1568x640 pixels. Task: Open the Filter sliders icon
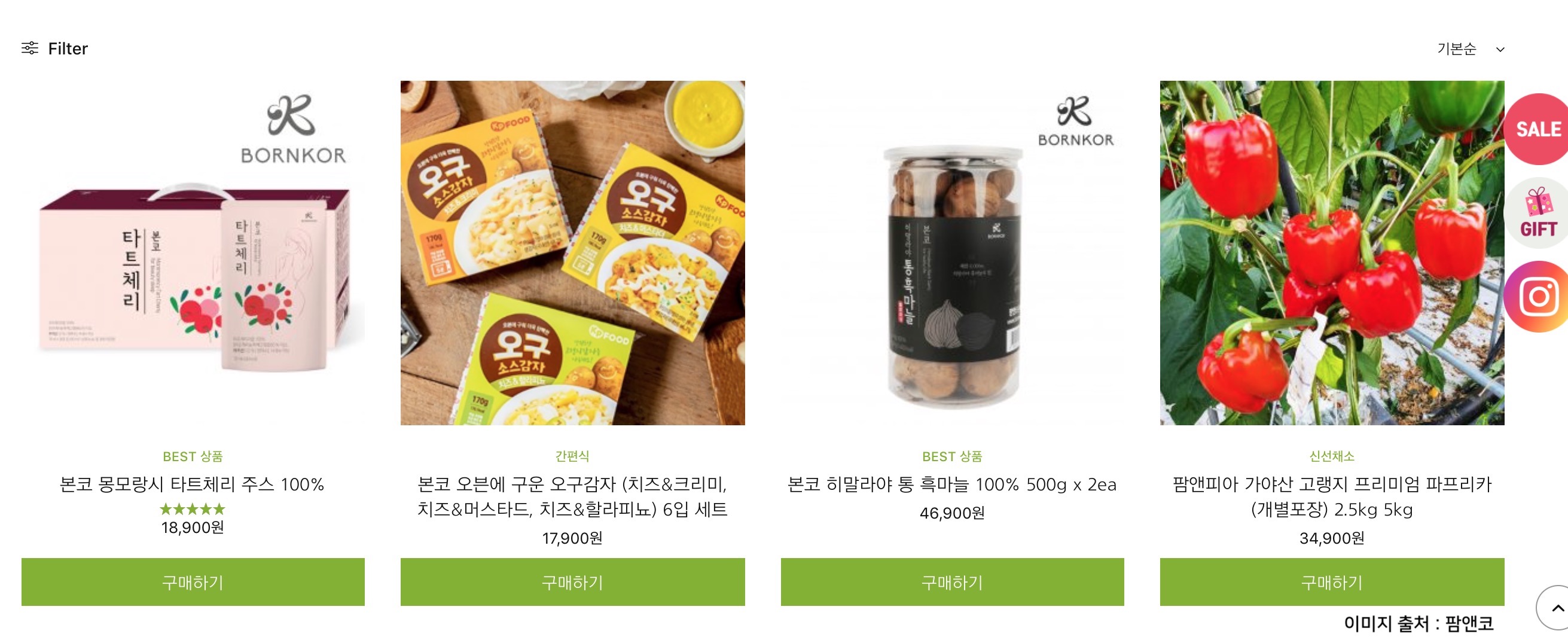click(x=30, y=48)
